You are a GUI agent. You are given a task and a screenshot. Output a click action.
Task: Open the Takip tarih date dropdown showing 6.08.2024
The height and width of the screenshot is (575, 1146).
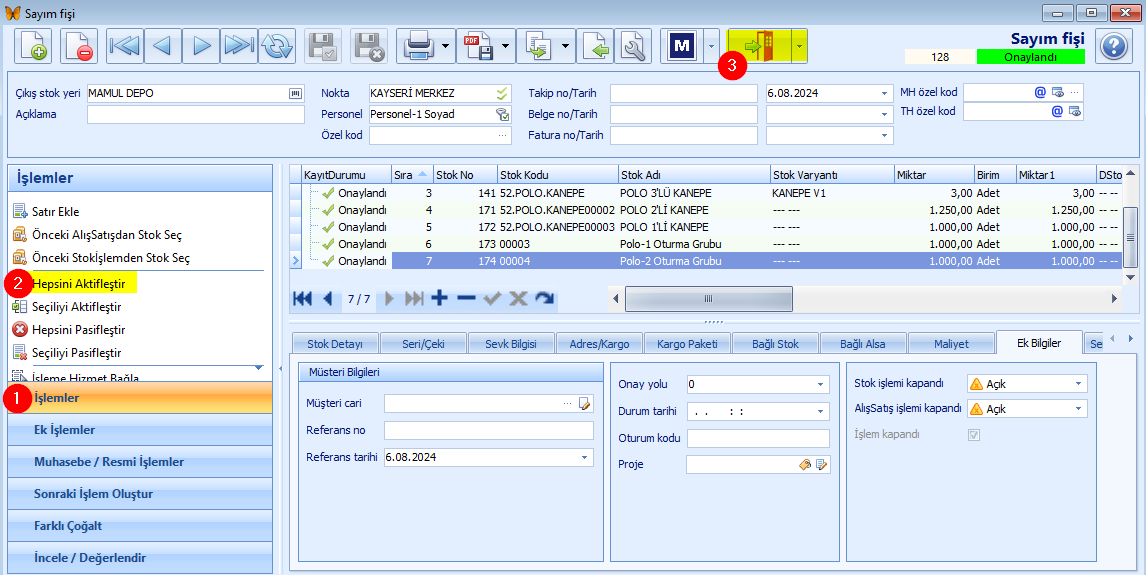tap(884, 94)
